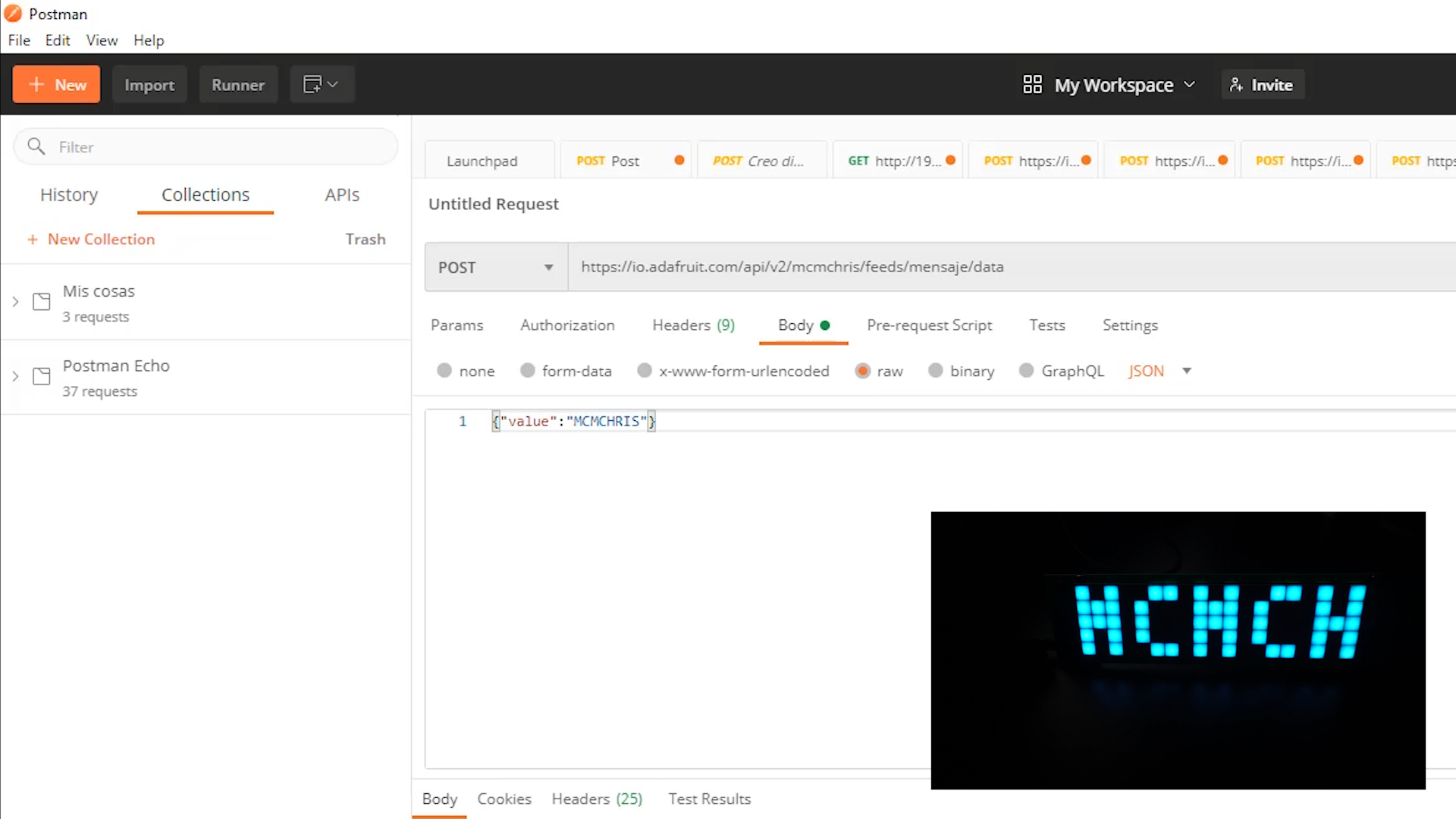The height and width of the screenshot is (819, 1456).
Task: Open the POST Post request tab
Action: (x=625, y=161)
